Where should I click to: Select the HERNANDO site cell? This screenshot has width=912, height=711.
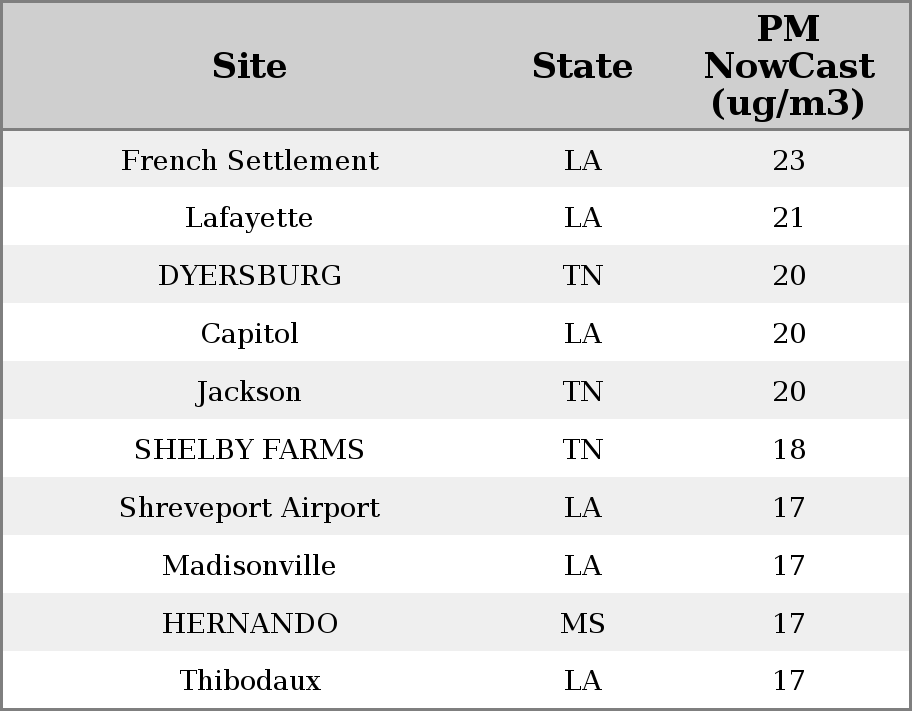[250, 624]
